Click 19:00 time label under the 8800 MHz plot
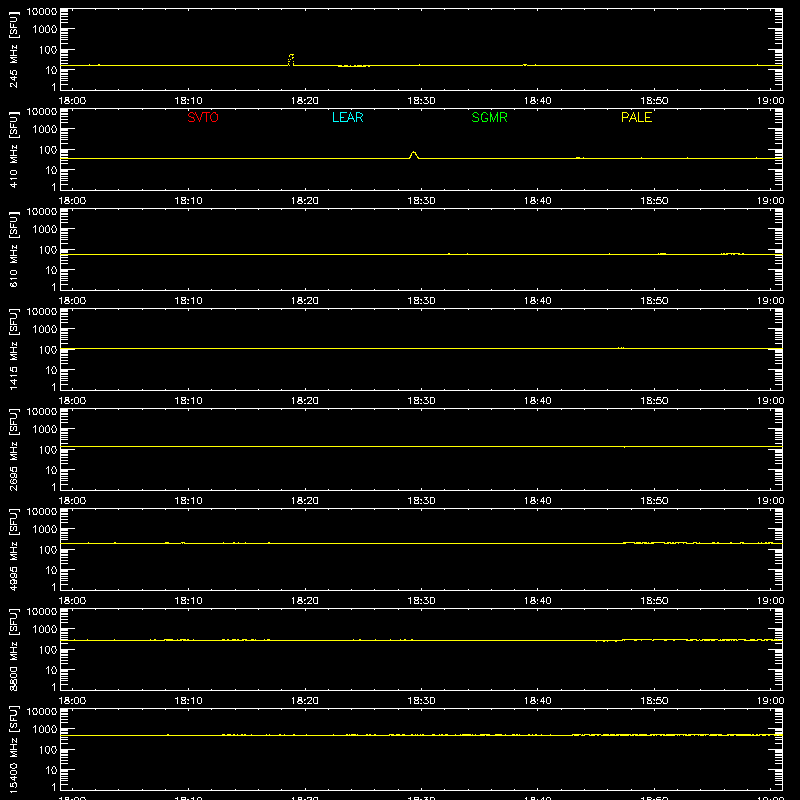This screenshot has height=800, width=800. click(x=770, y=701)
